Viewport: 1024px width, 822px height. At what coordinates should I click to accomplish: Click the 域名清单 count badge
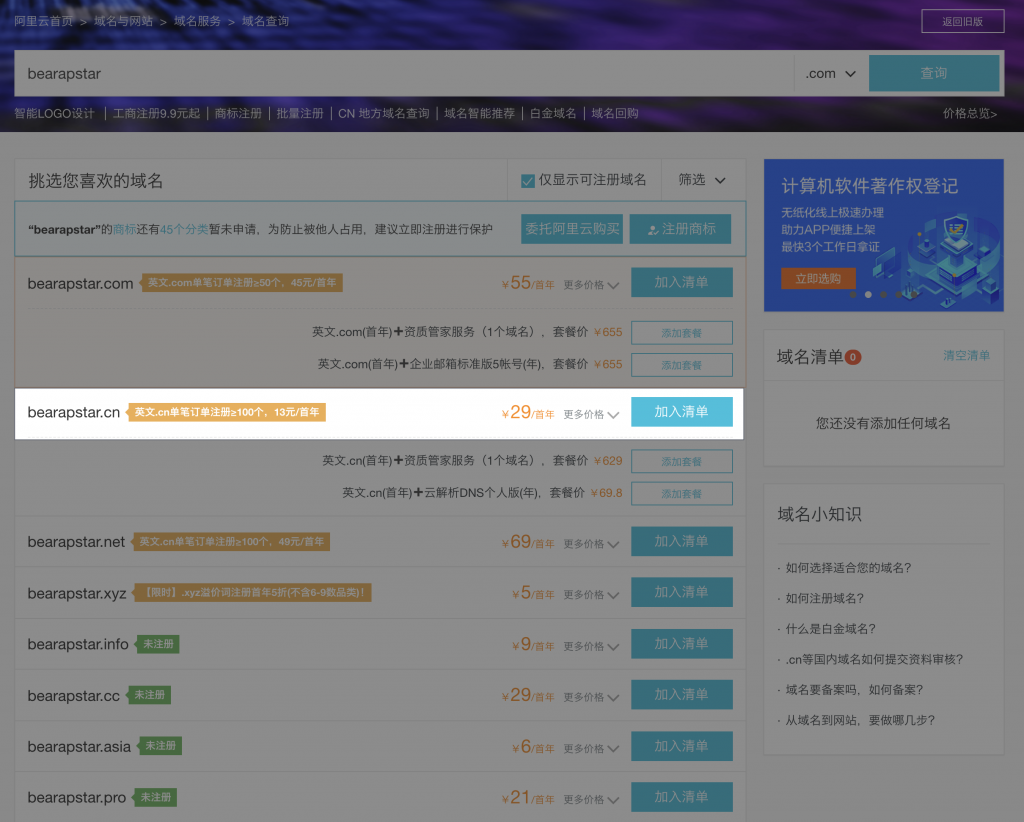[853, 357]
